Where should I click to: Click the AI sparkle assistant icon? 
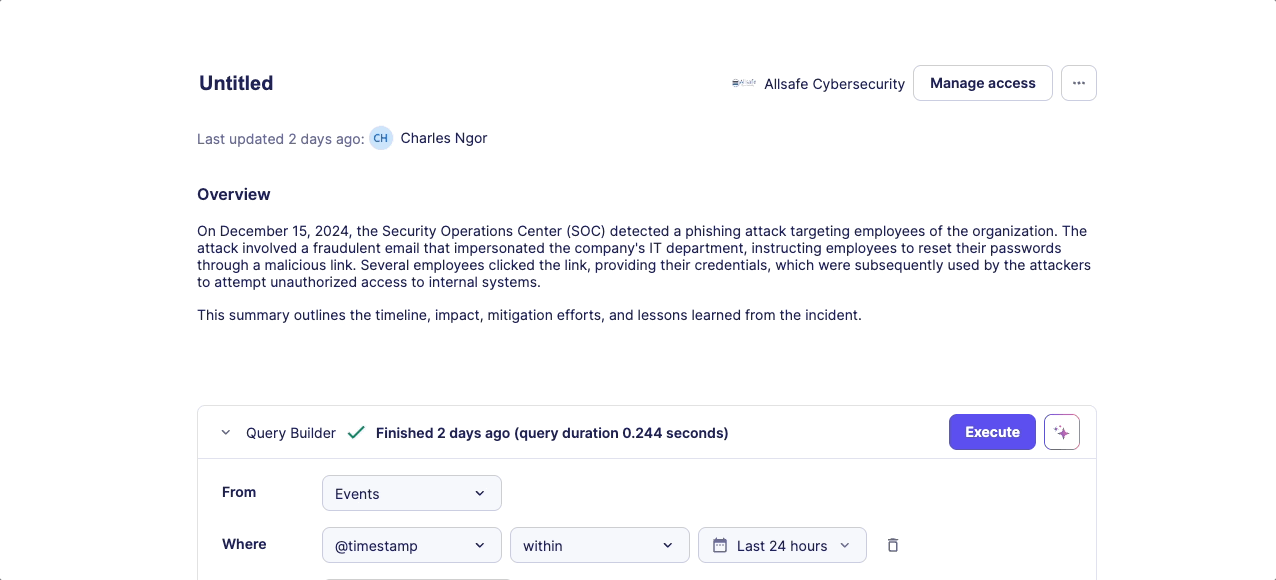click(x=1061, y=432)
